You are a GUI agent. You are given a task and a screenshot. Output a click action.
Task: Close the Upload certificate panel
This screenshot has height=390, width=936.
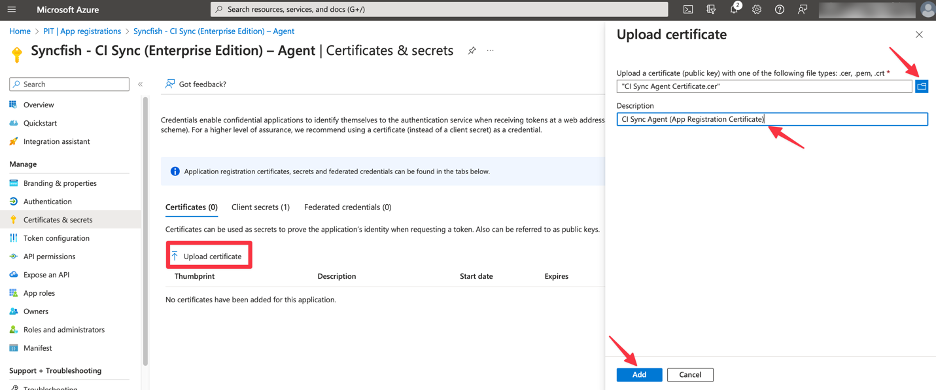tap(919, 35)
